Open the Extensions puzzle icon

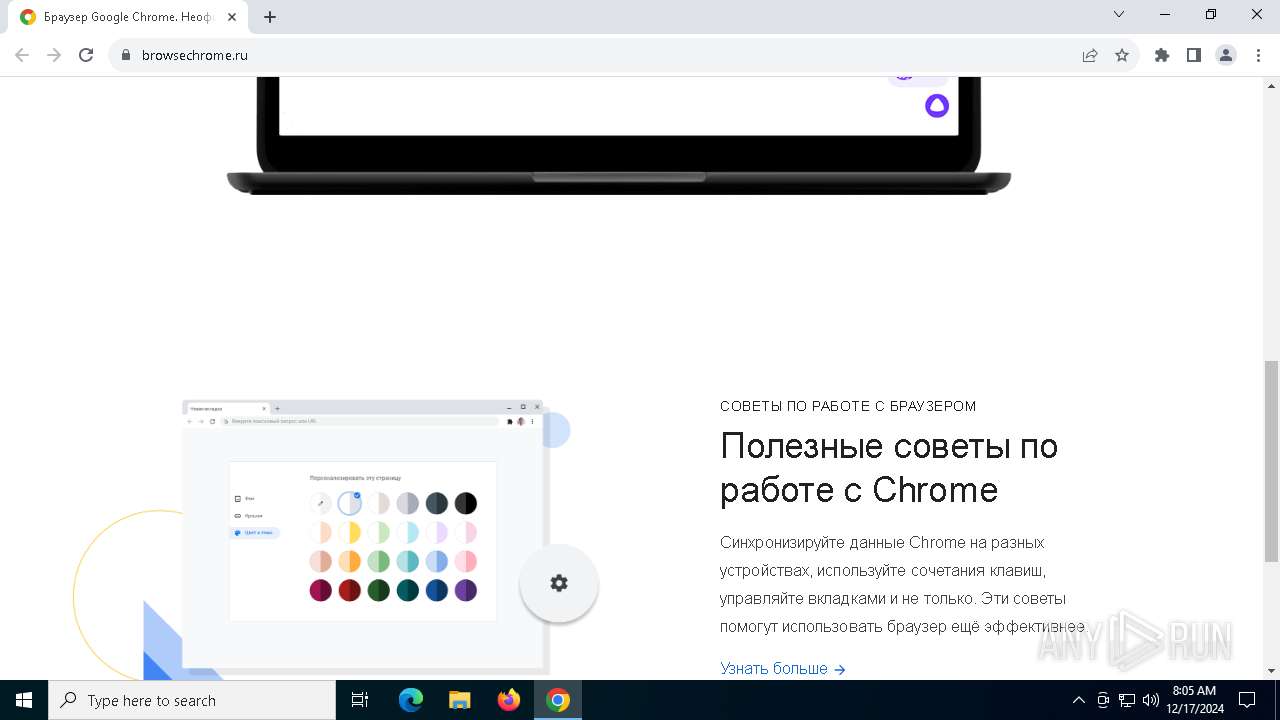click(x=1162, y=55)
